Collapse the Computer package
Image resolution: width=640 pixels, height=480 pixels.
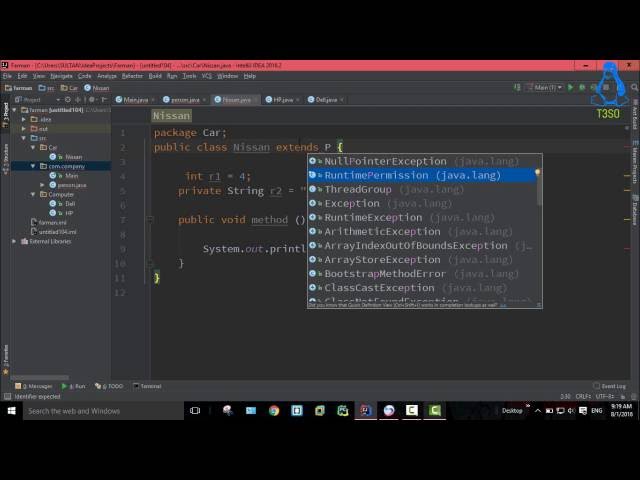(x=33, y=194)
